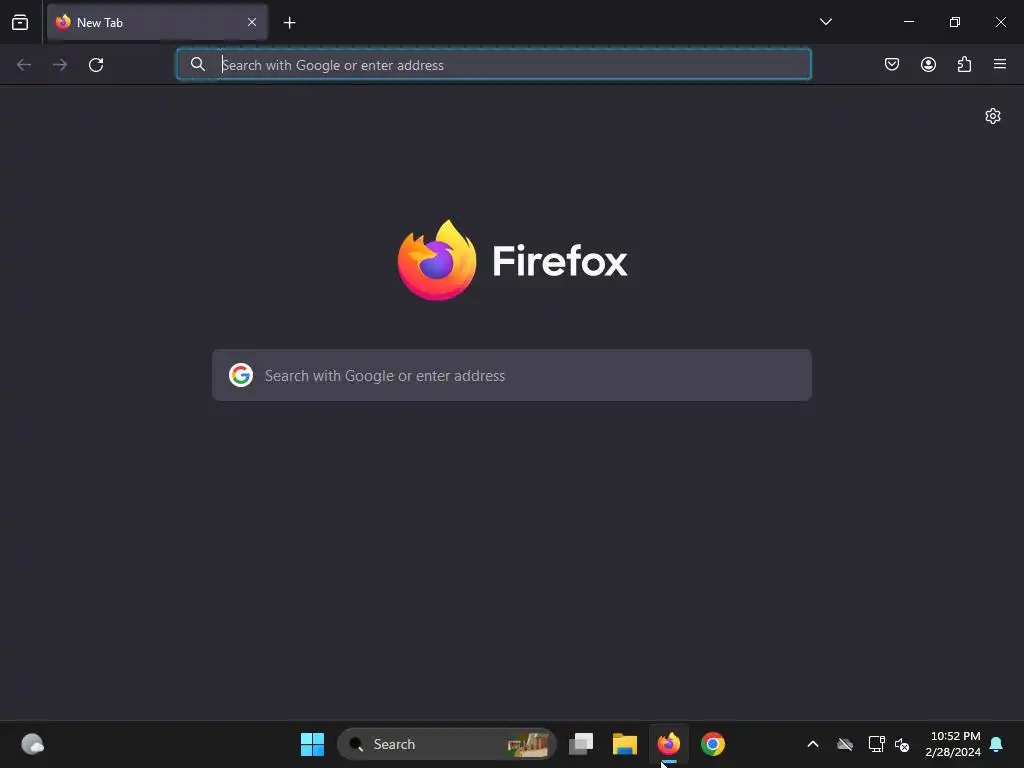Click the address bar search field
The width and height of the screenshot is (1024, 768).
point(494,65)
